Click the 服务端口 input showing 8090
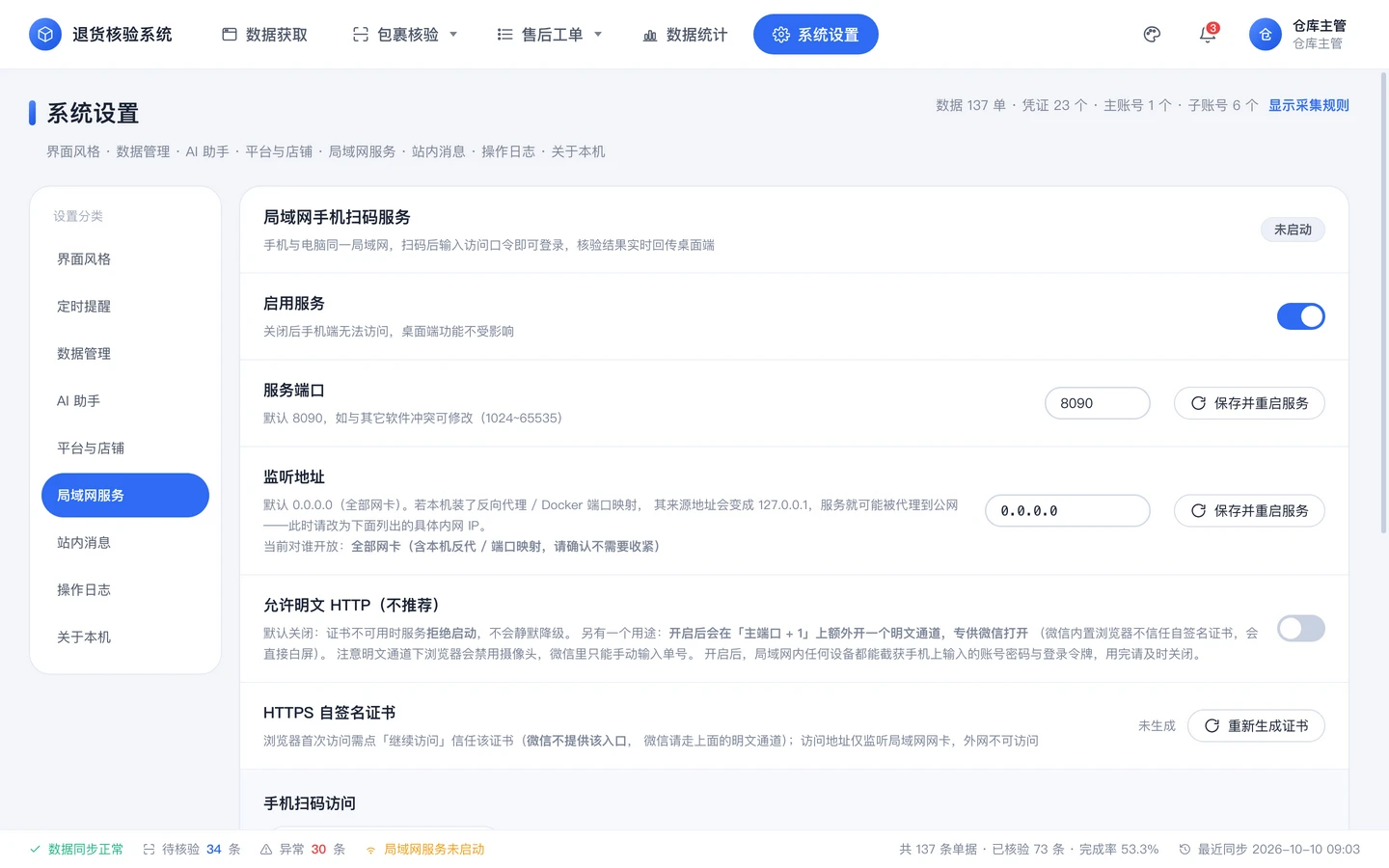The width and height of the screenshot is (1389, 868). pos(1098,403)
